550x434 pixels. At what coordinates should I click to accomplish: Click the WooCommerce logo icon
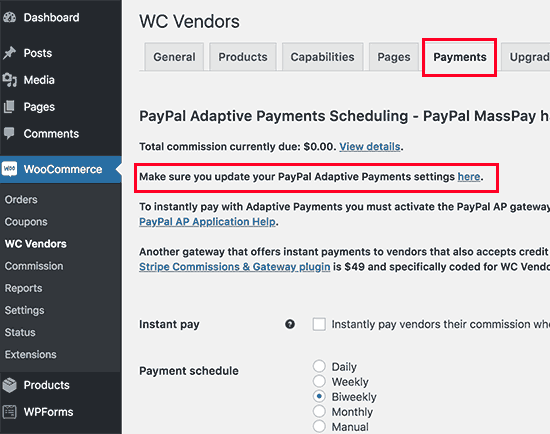[x=9, y=169]
